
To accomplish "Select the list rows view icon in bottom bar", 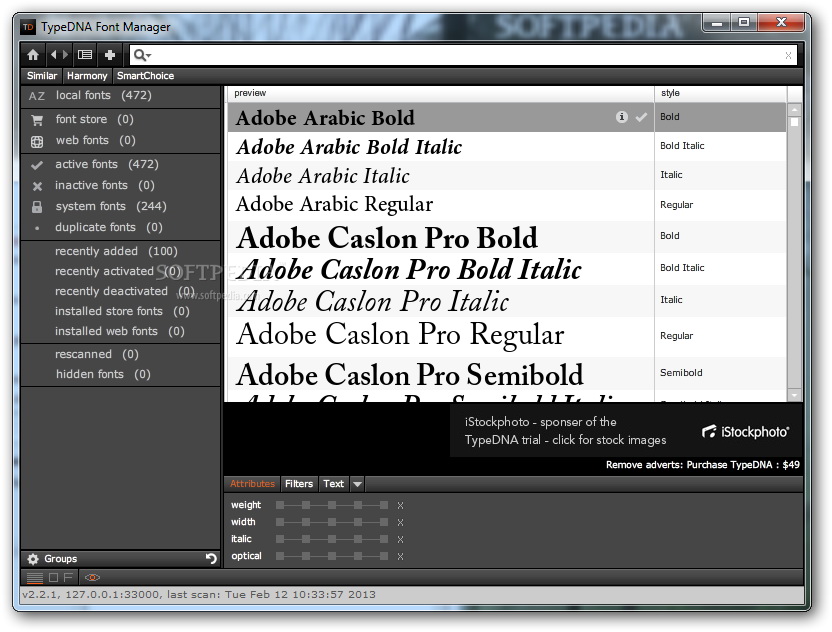I will (35, 577).
